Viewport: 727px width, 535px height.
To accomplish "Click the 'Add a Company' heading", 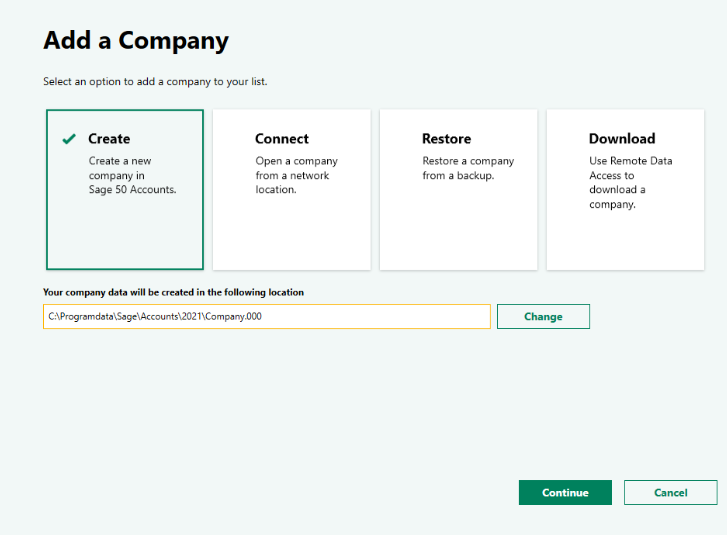I will pos(136,41).
